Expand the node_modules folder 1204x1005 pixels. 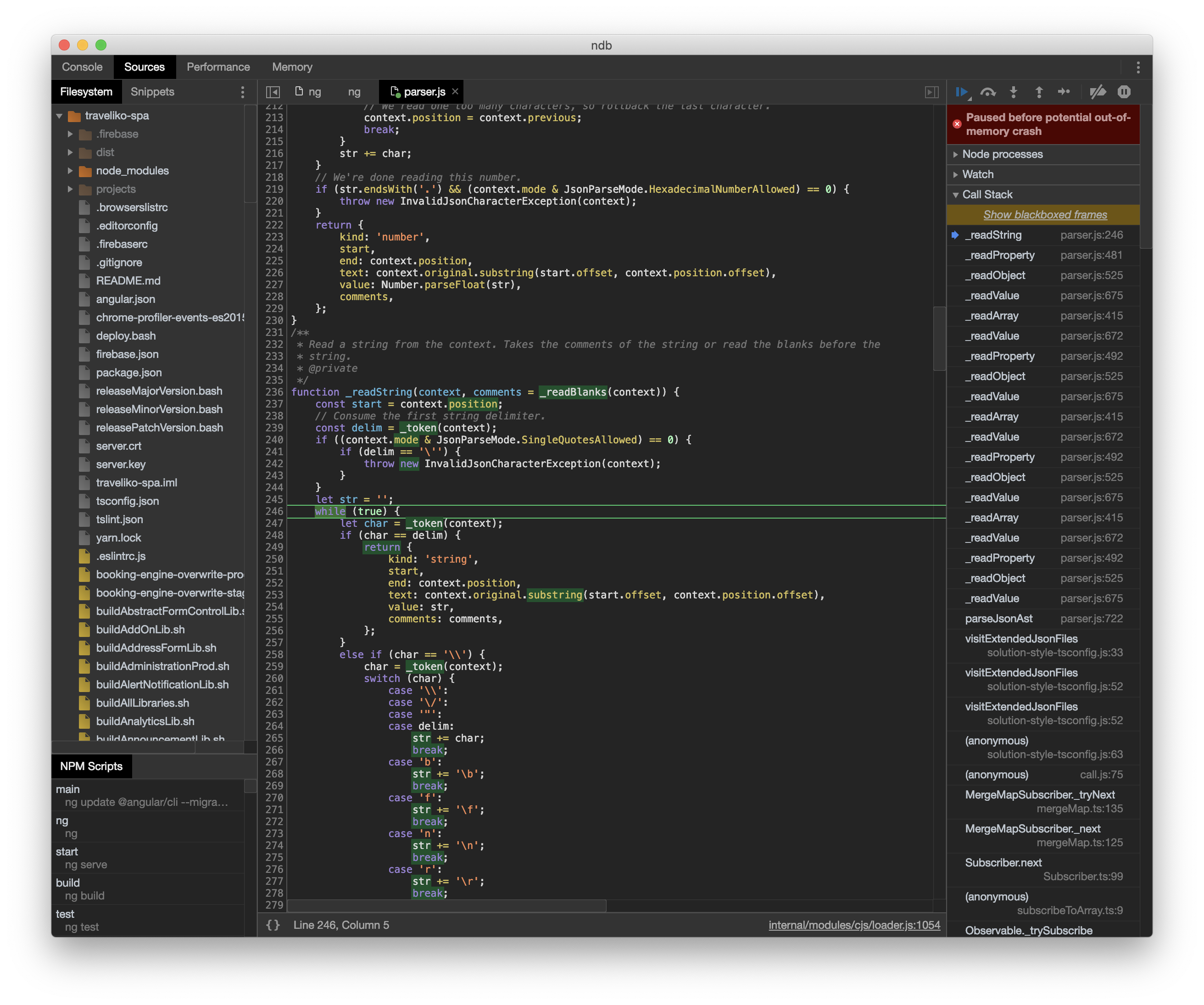tap(70, 171)
